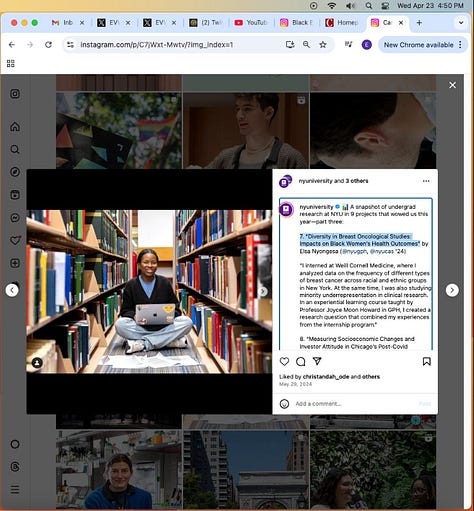Click the address bar URL
The height and width of the screenshot is (511, 474).
(157, 45)
